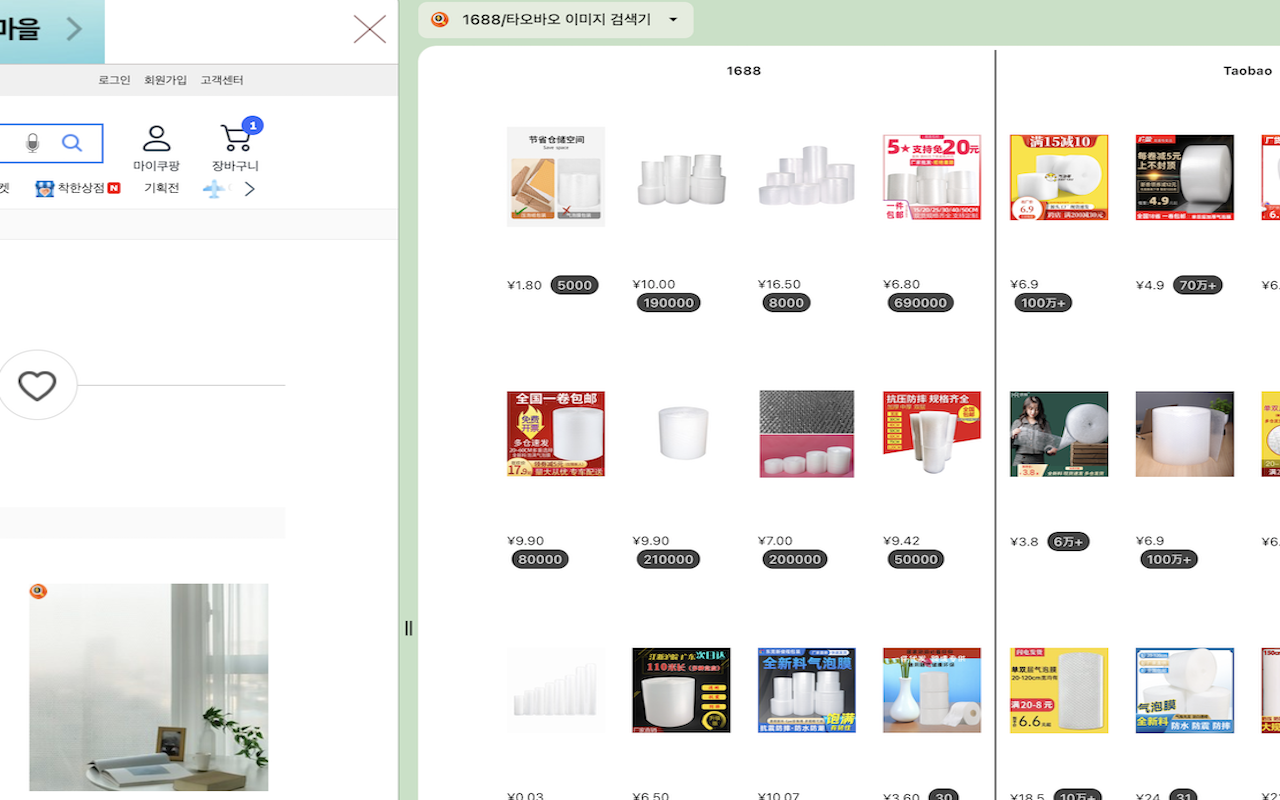Open the ¥9.90 210000 single roll thumbnail

(x=682, y=434)
